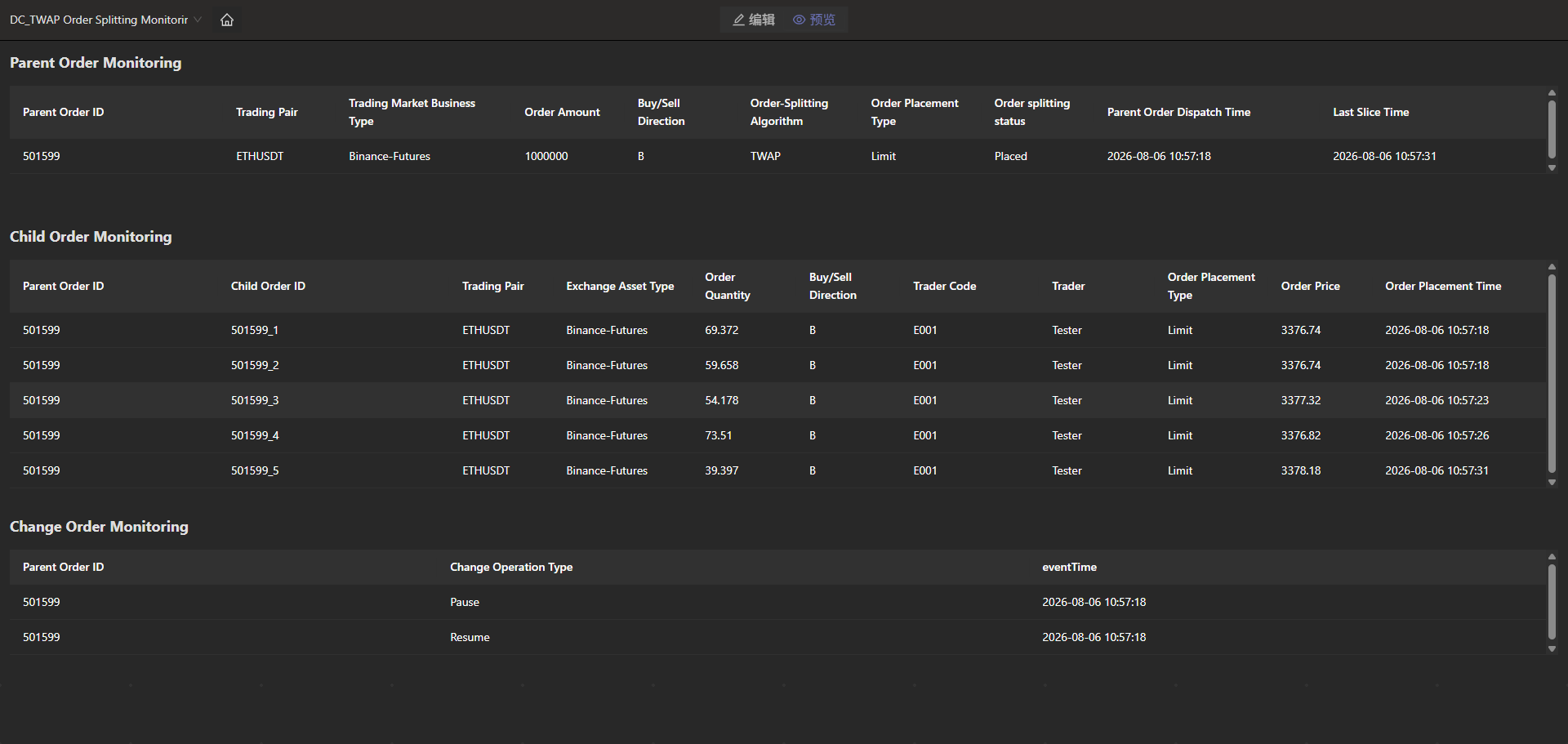Select the order price 3378.18
1568x744 pixels.
click(x=1300, y=470)
